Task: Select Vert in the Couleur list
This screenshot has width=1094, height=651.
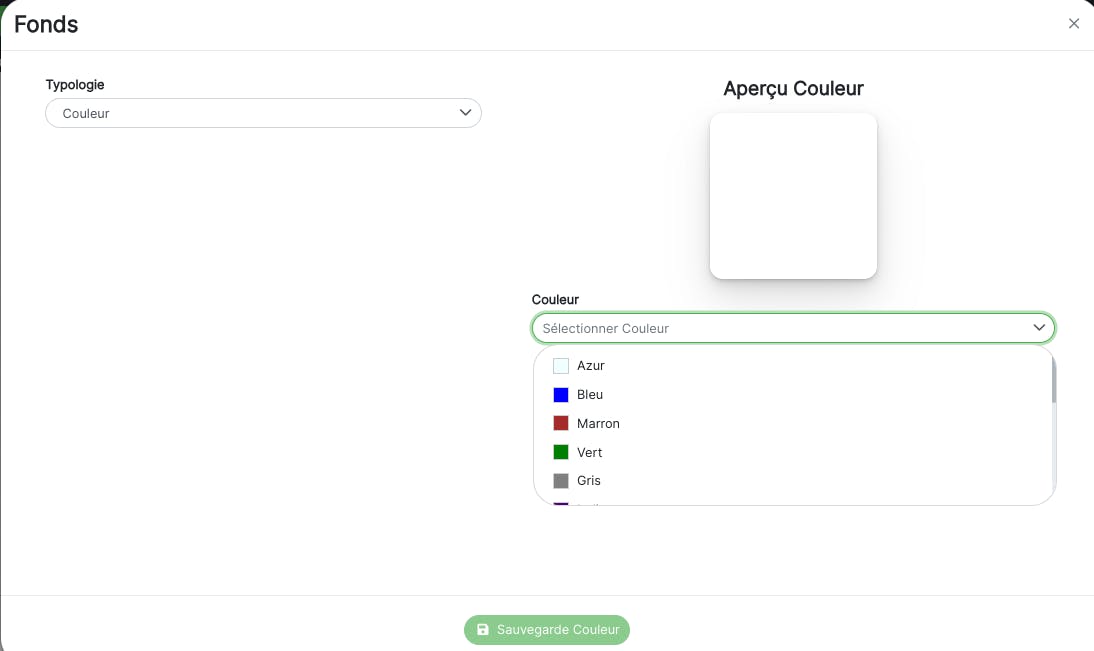Action: (x=589, y=453)
